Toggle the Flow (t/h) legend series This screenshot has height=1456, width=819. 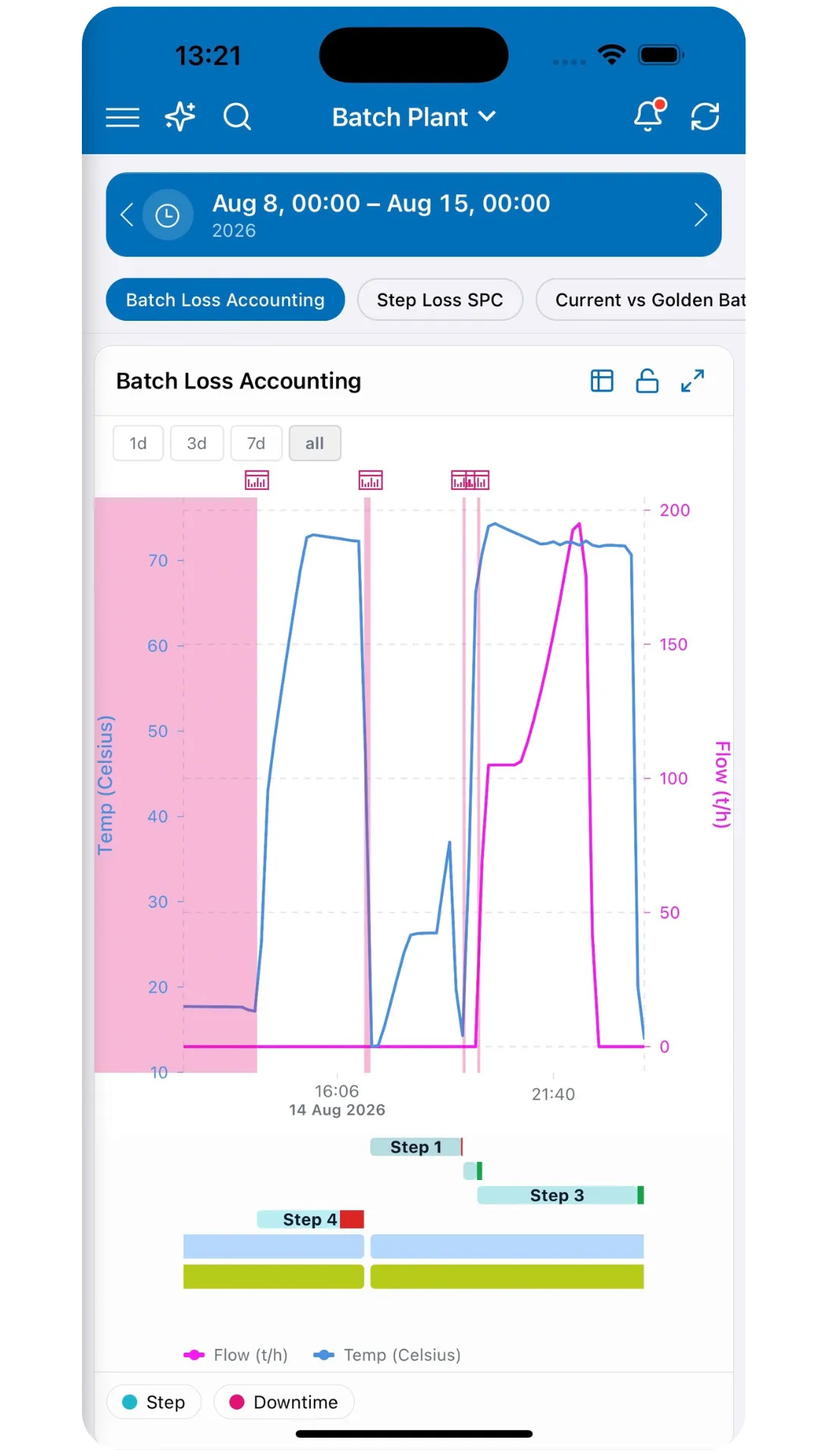coord(236,1355)
